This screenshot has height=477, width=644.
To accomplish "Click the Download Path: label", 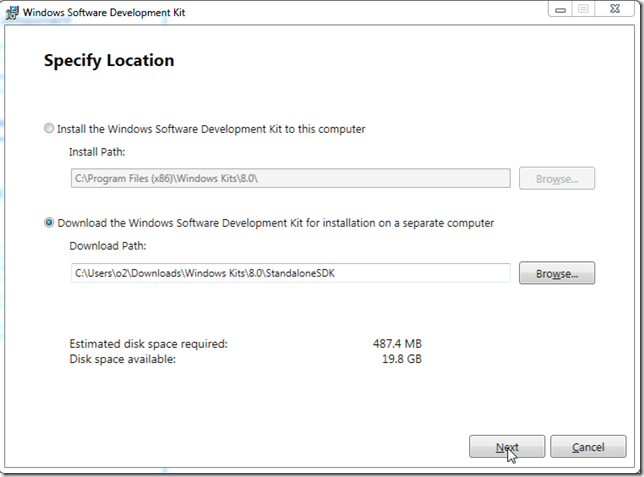I will point(108,246).
